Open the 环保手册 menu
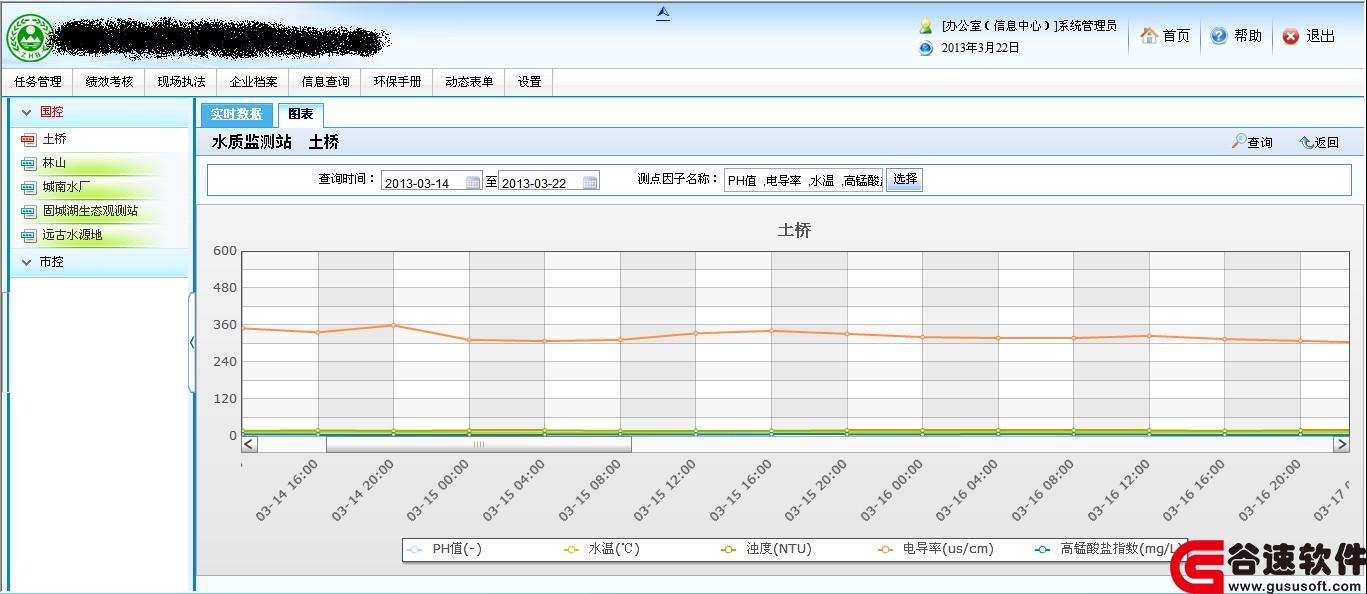Viewport: 1367px width, 594px height. click(397, 82)
